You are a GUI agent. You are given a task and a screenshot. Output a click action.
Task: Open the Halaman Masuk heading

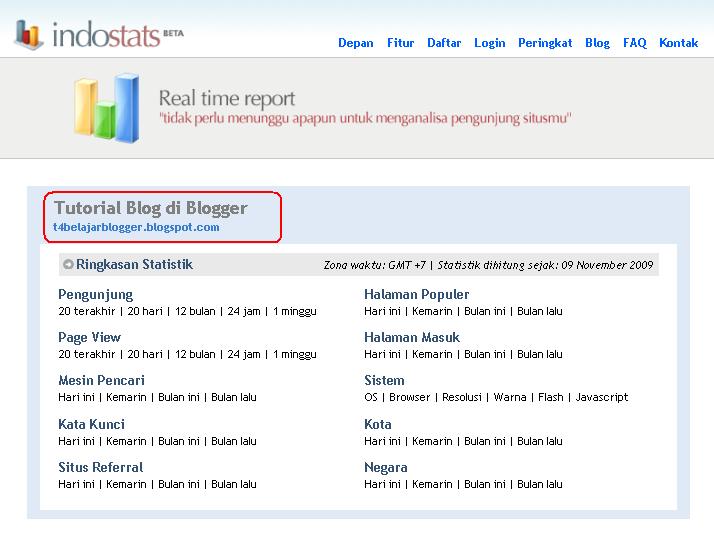click(x=412, y=337)
